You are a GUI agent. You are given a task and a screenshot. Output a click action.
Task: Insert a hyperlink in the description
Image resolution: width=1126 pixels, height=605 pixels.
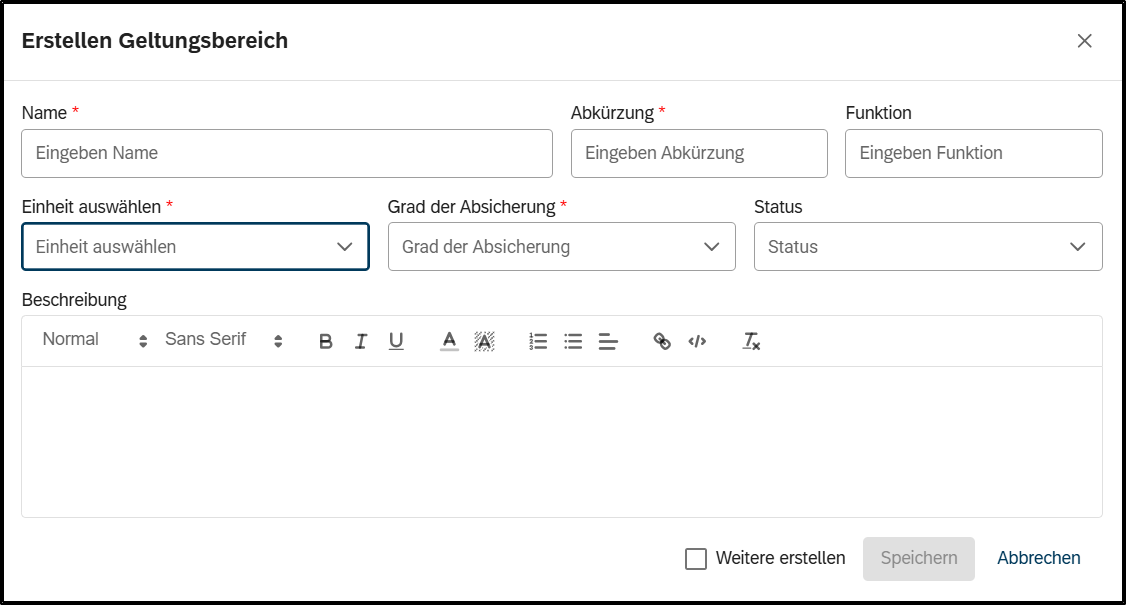coord(662,340)
